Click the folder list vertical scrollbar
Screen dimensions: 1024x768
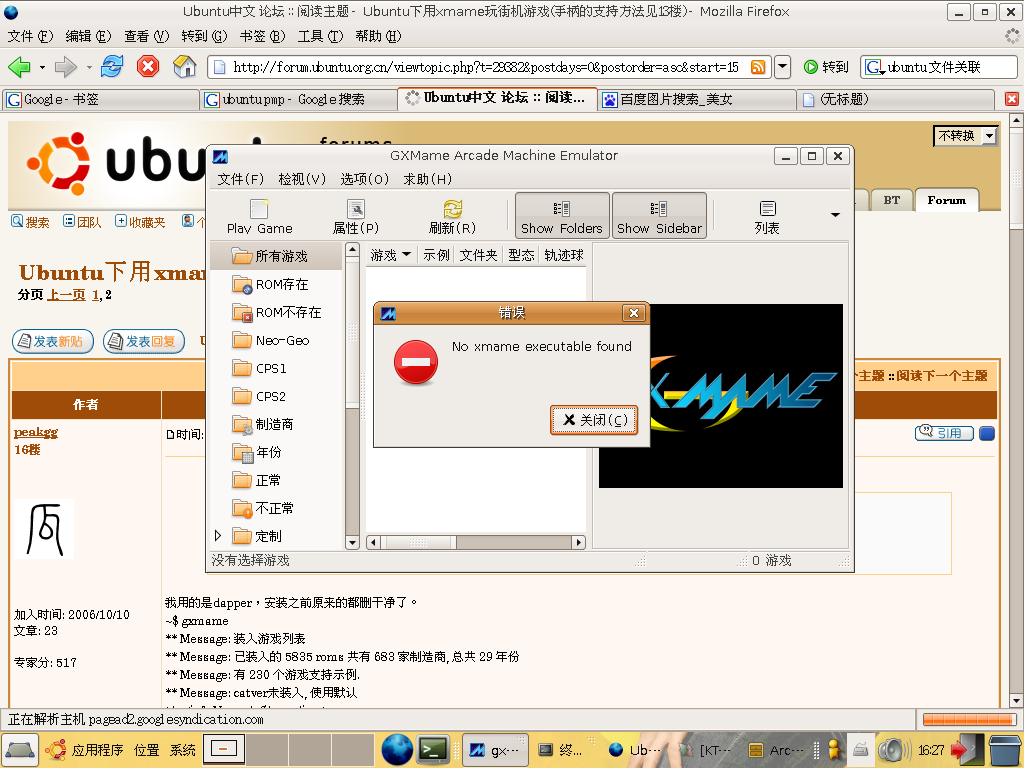[x=352, y=396]
